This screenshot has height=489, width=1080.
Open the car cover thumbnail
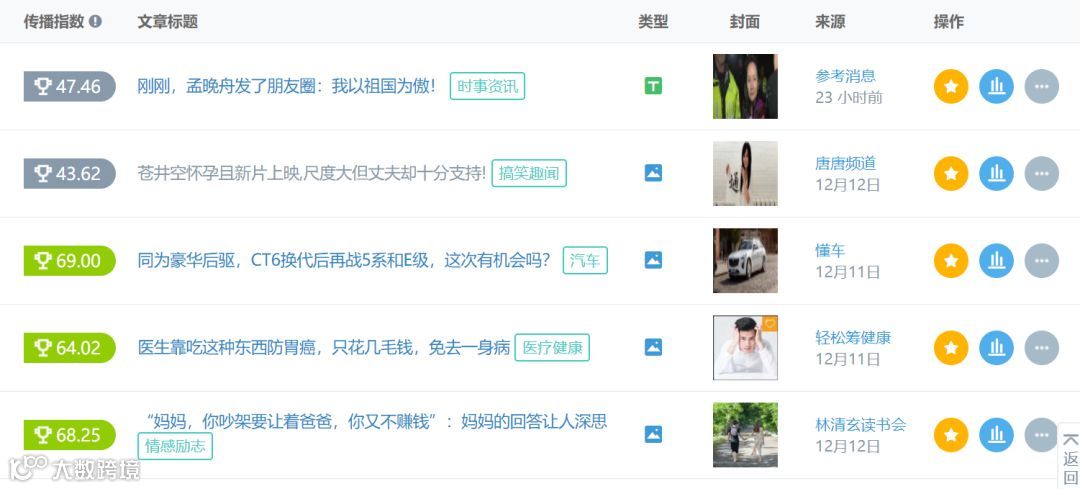745,260
